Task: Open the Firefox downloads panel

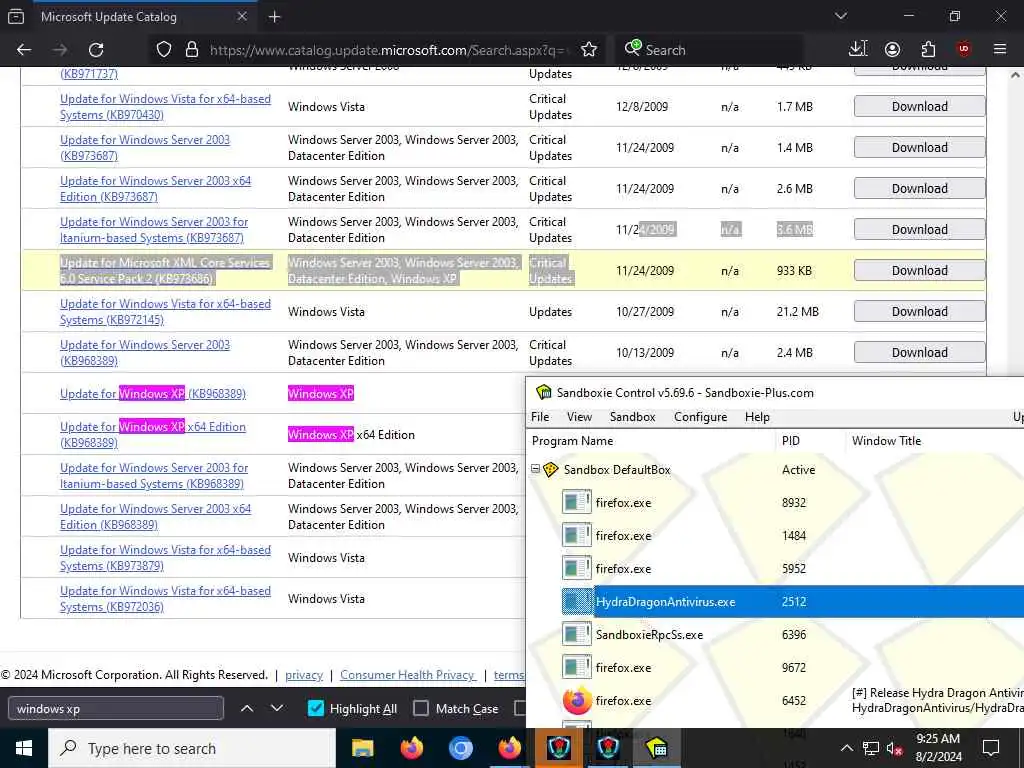Action: (x=857, y=50)
